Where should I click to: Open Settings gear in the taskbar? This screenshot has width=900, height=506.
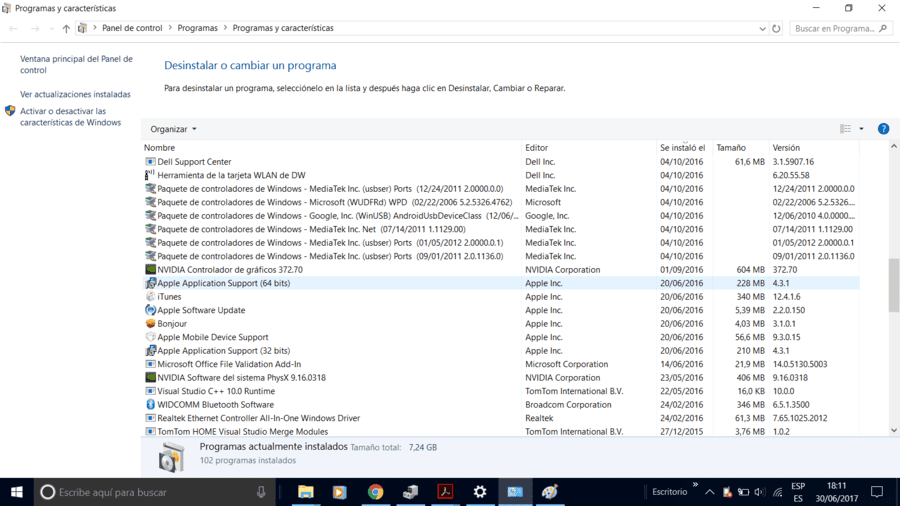[x=480, y=492]
